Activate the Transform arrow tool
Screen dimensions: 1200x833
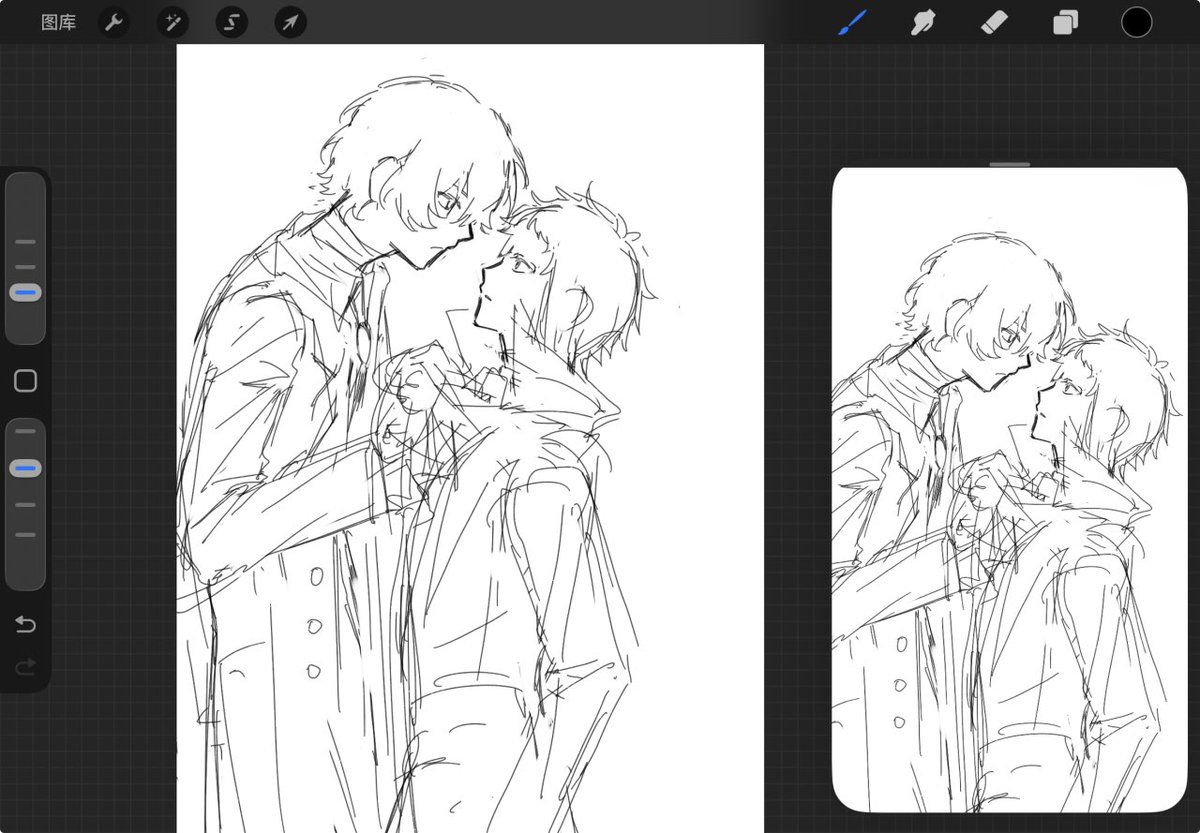(x=290, y=22)
